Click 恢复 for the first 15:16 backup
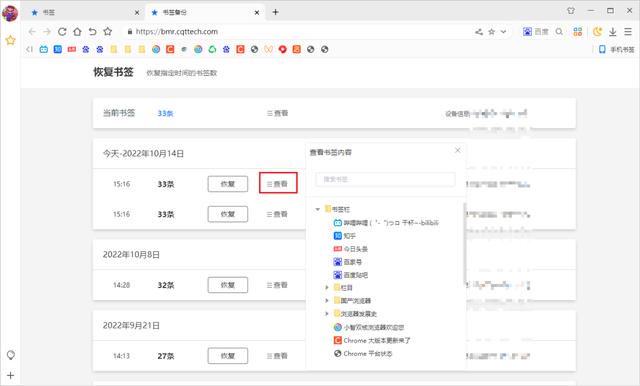 (228, 184)
